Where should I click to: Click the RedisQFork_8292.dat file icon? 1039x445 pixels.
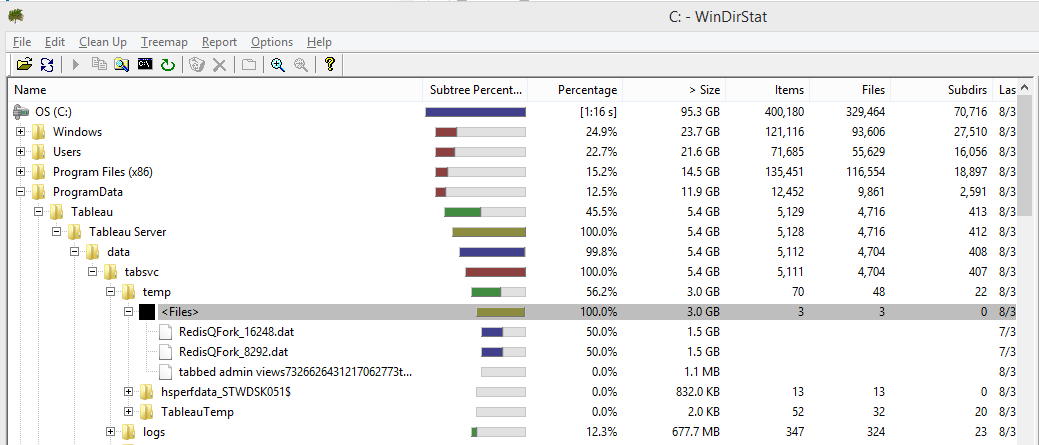[165, 352]
